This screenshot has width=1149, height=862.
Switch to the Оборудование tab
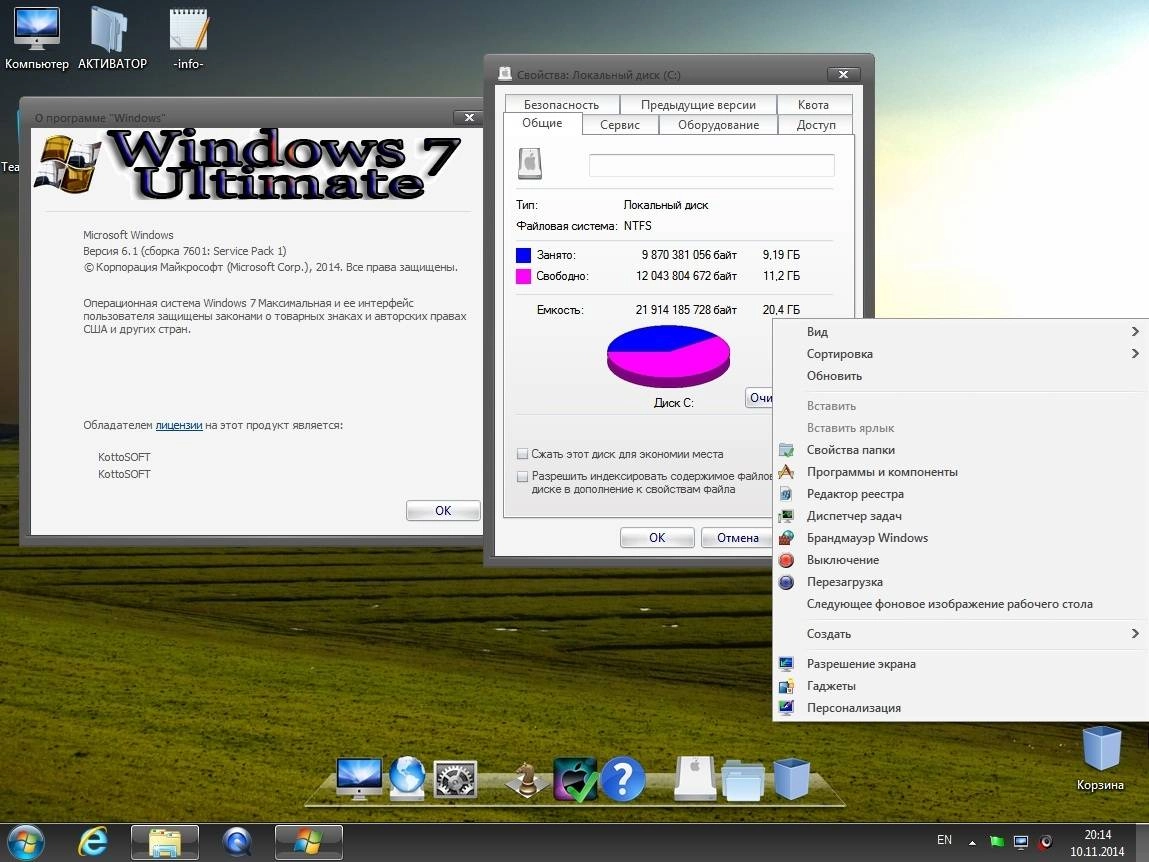(x=718, y=125)
